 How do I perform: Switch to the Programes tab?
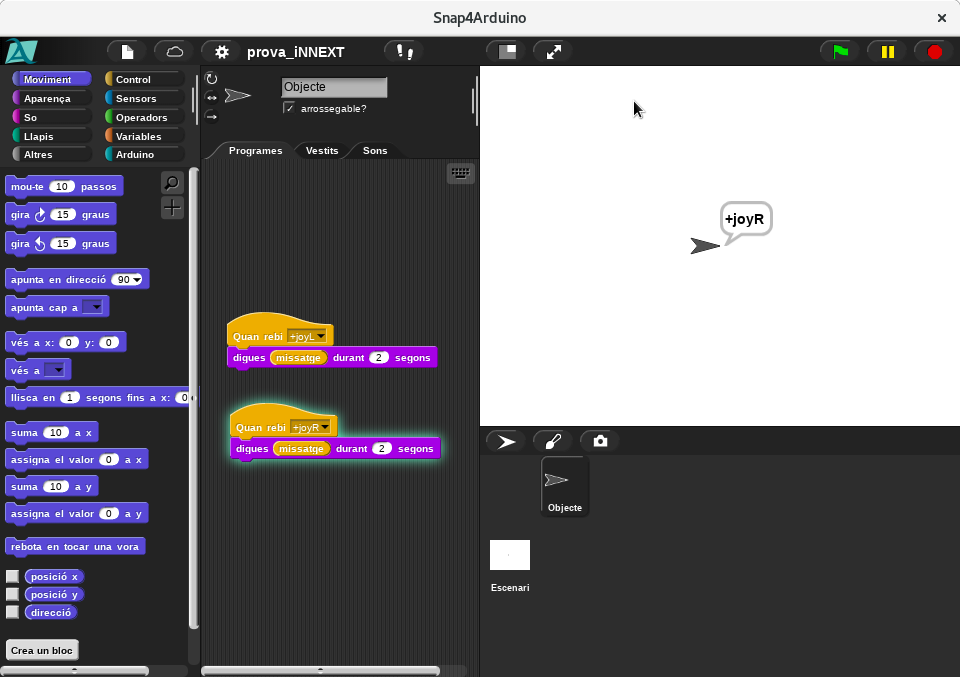coord(255,151)
